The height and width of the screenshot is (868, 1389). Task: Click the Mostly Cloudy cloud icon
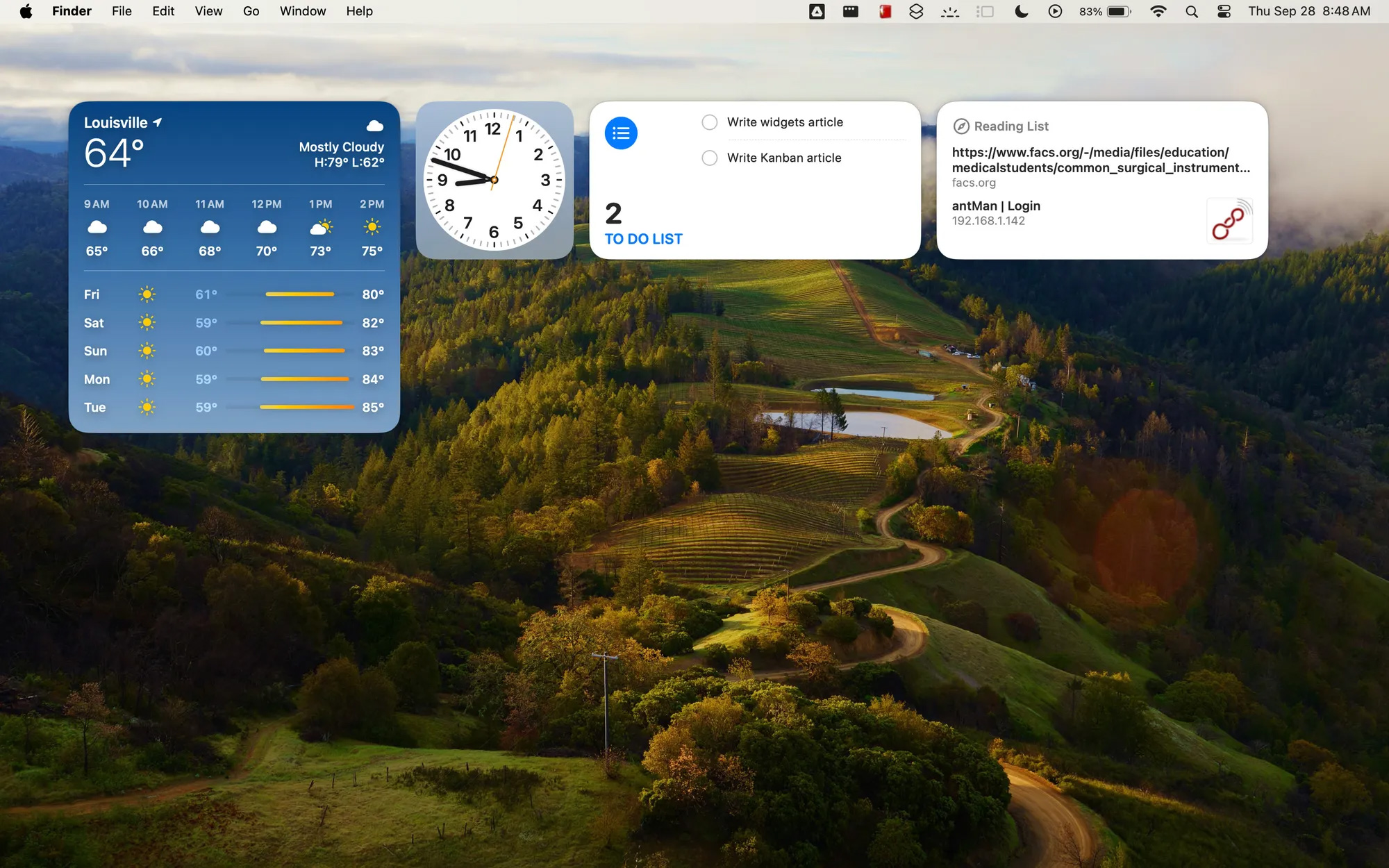coord(375,126)
